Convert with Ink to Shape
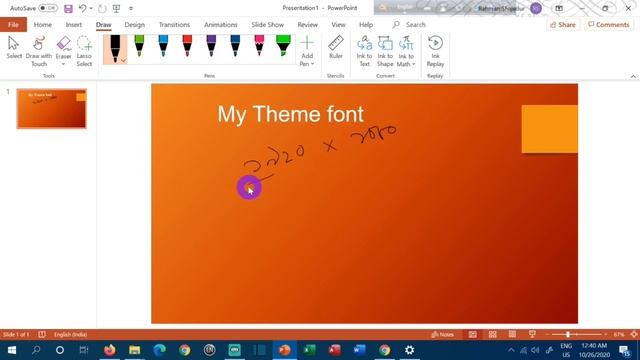Image resolution: width=640 pixels, height=360 pixels. tap(385, 51)
